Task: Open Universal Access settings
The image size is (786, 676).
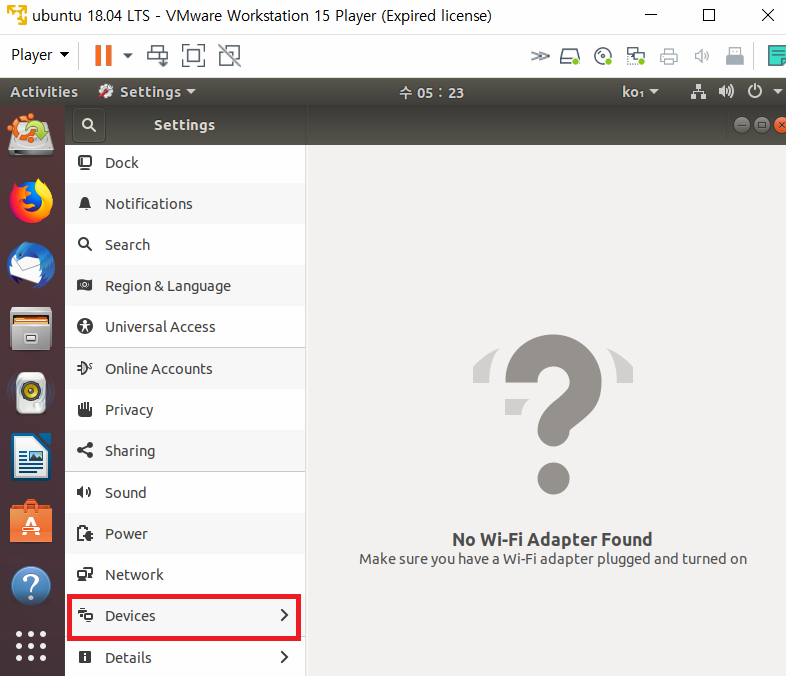Action: pyautogui.click(x=185, y=327)
